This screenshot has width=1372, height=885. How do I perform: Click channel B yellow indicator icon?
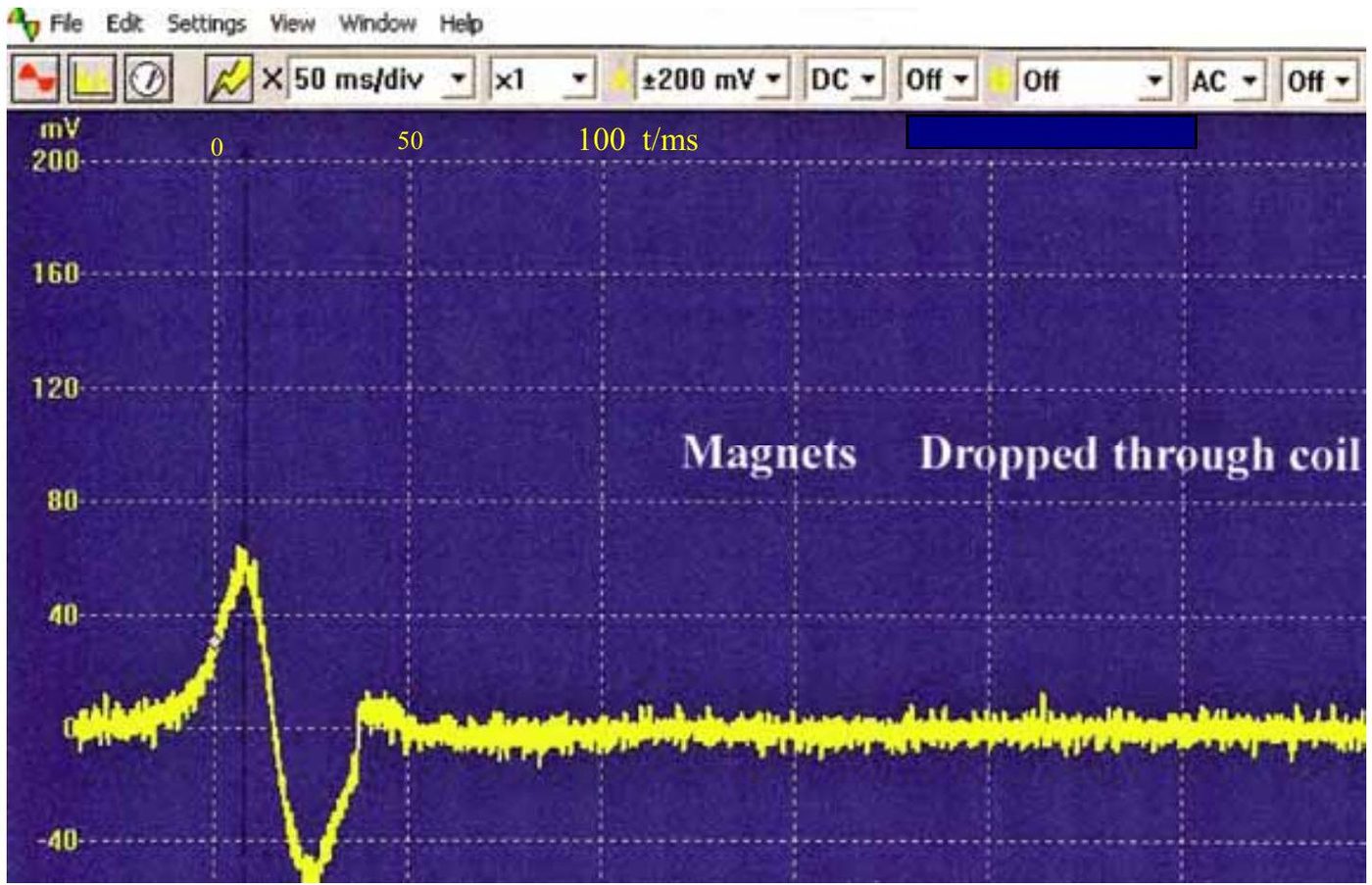coord(998,80)
